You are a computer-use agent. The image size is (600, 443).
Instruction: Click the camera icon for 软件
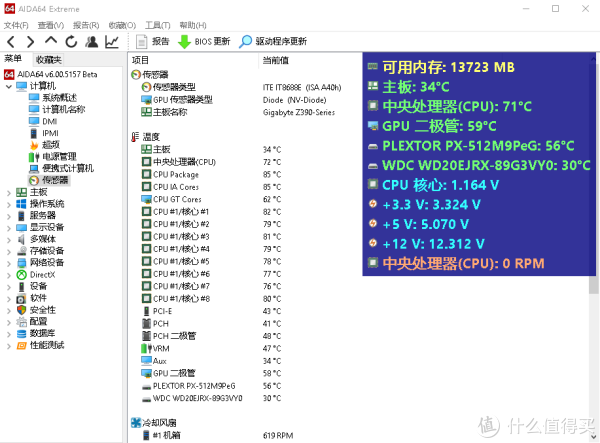(21, 298)
